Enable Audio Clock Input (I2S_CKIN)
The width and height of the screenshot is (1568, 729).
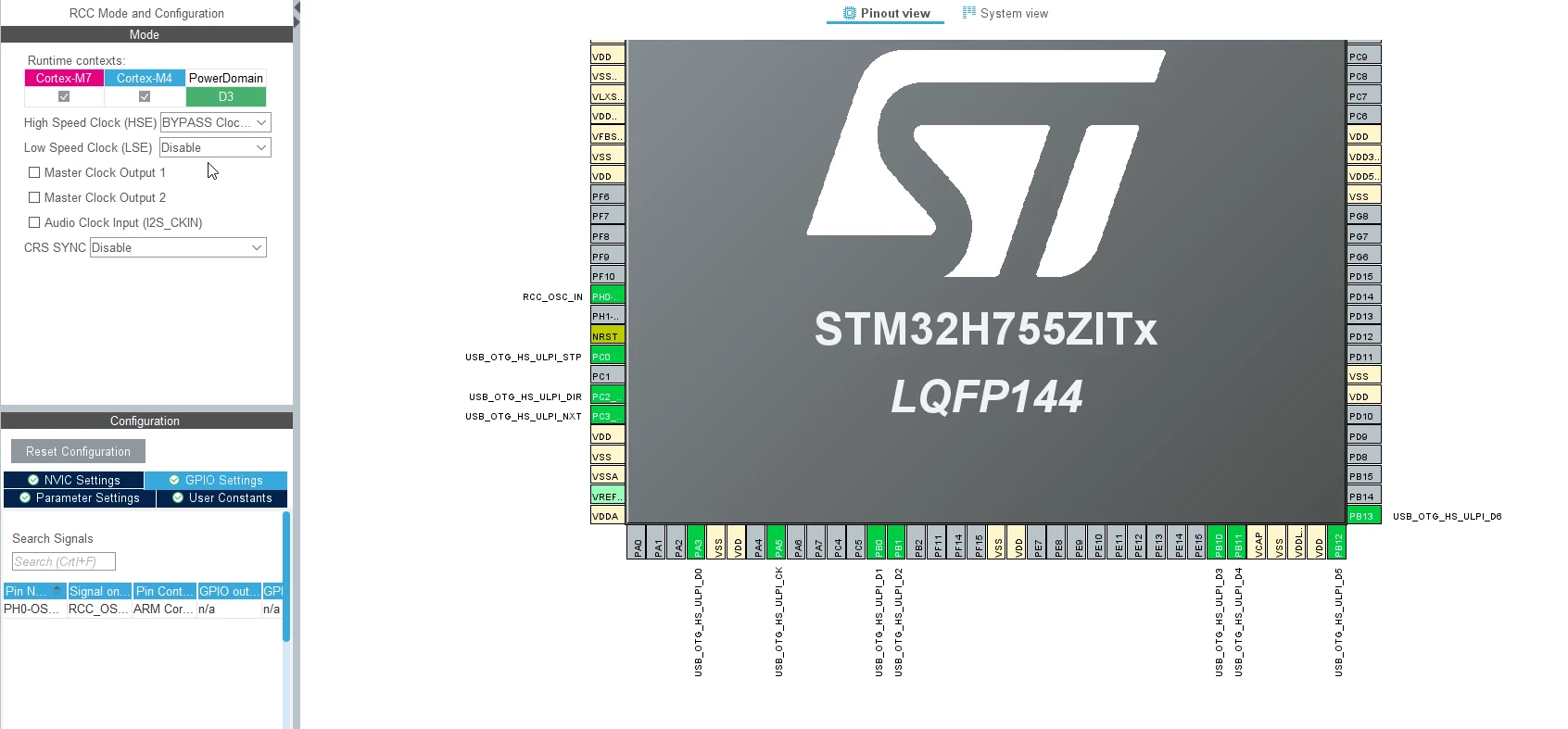[34, 222]
